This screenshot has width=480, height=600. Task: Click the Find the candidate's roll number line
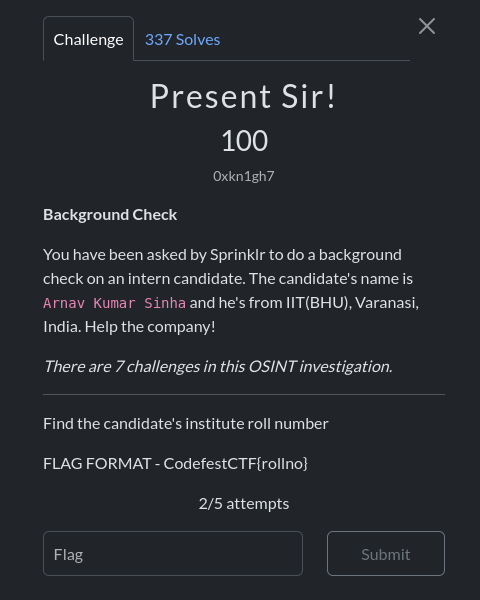click(x=186, y=424)
